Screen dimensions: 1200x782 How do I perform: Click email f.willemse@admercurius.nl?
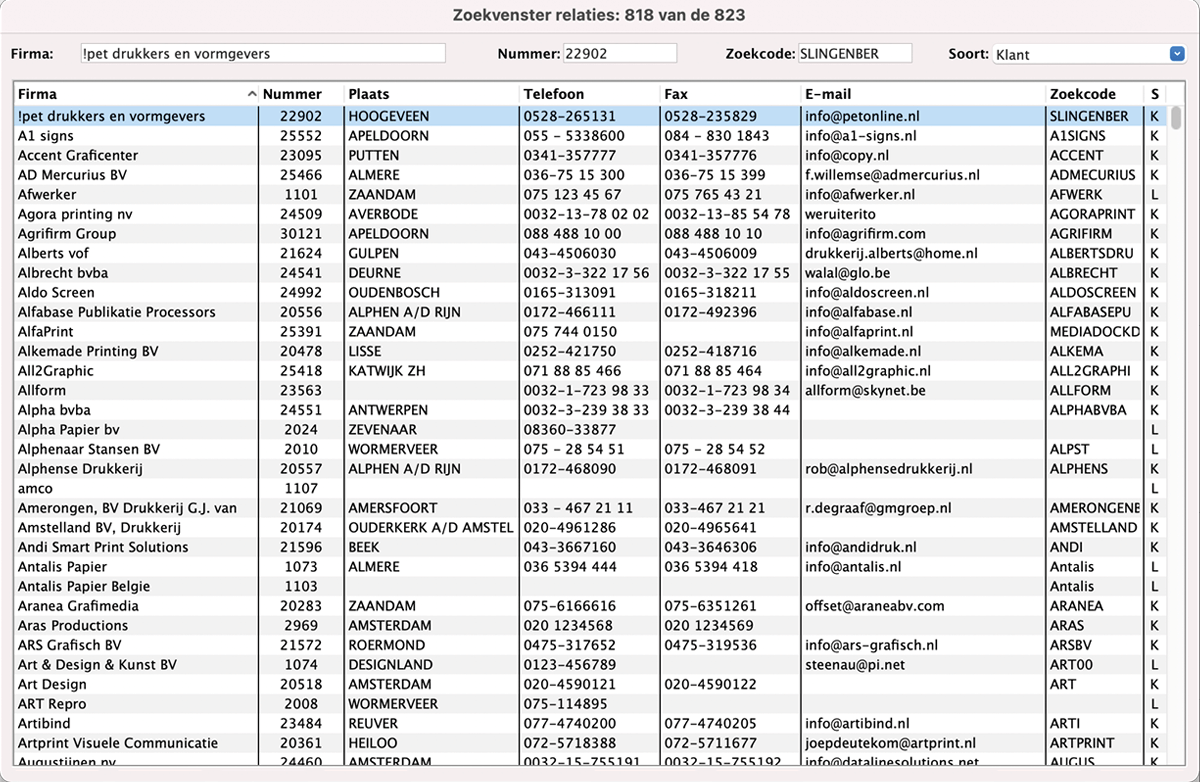click(892, 175)
